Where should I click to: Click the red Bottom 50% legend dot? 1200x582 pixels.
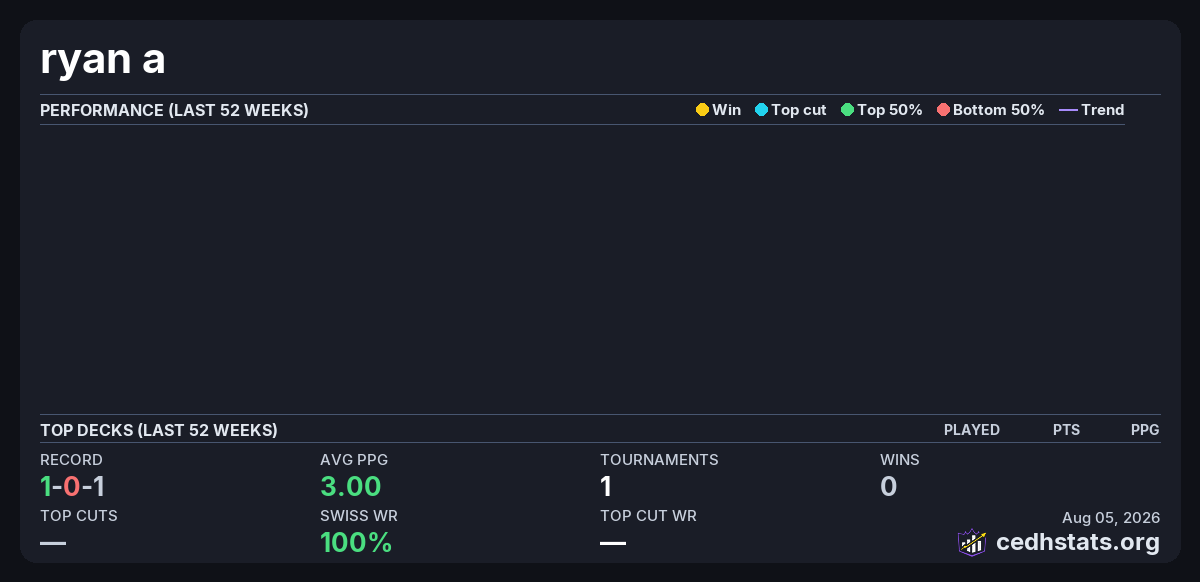coord(943,110)
